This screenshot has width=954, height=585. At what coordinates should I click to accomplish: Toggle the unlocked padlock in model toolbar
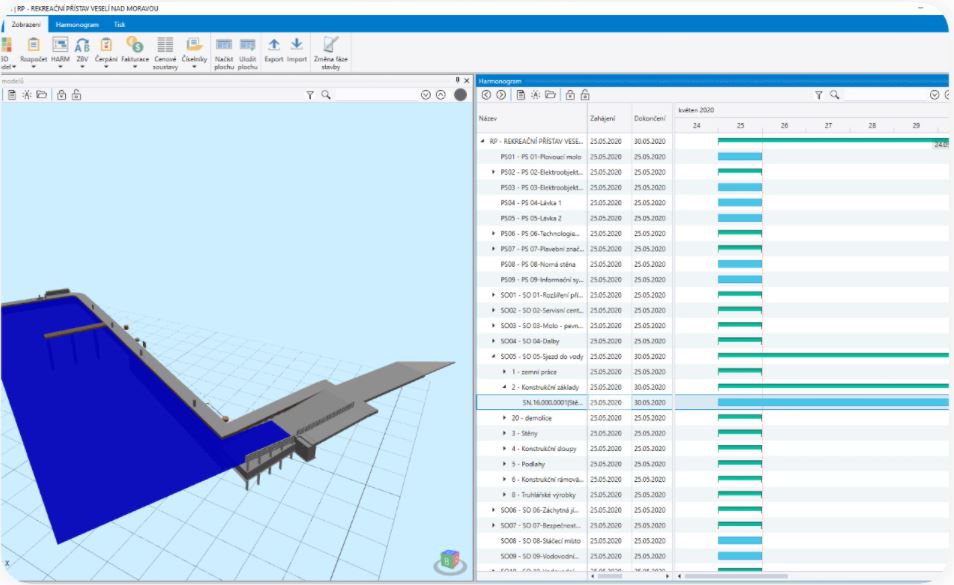pyautogui.click(x=76, y=95)
